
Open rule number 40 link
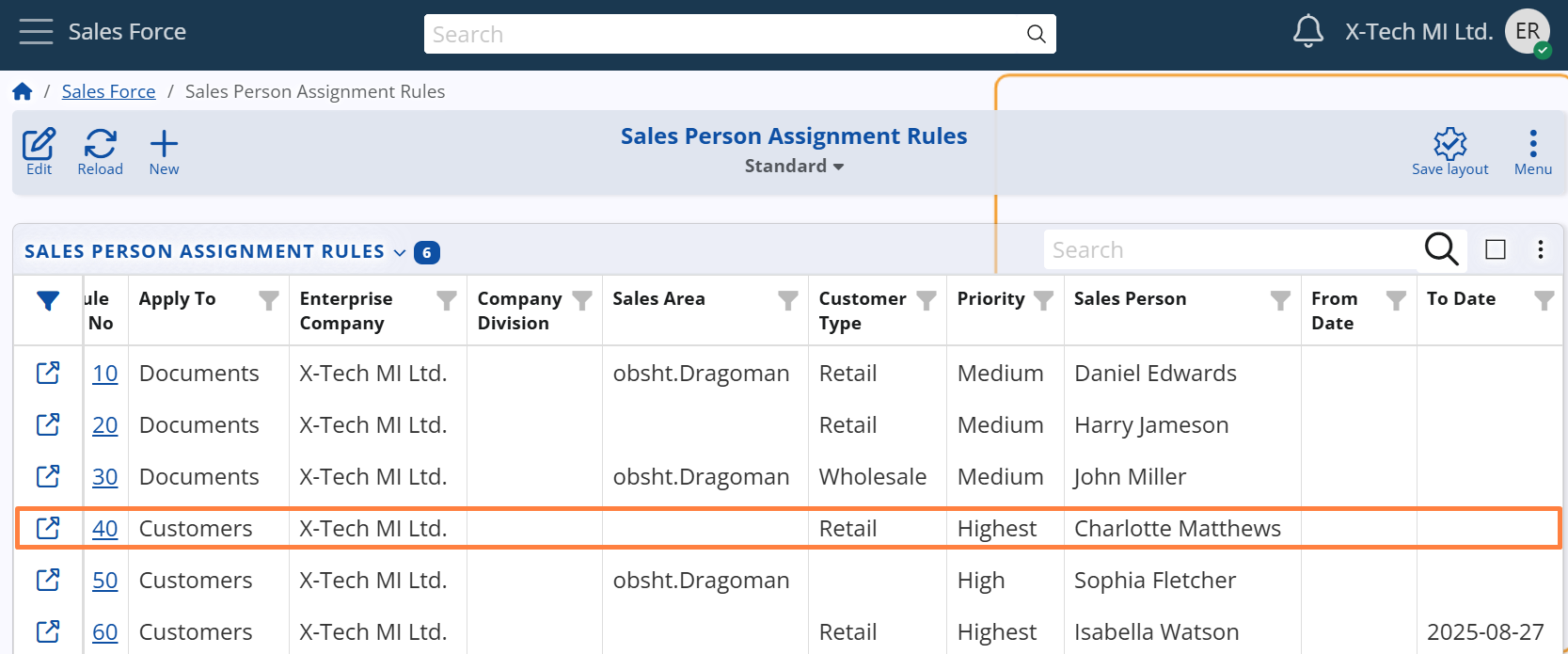pyautogui.click(x=104, y=529)
